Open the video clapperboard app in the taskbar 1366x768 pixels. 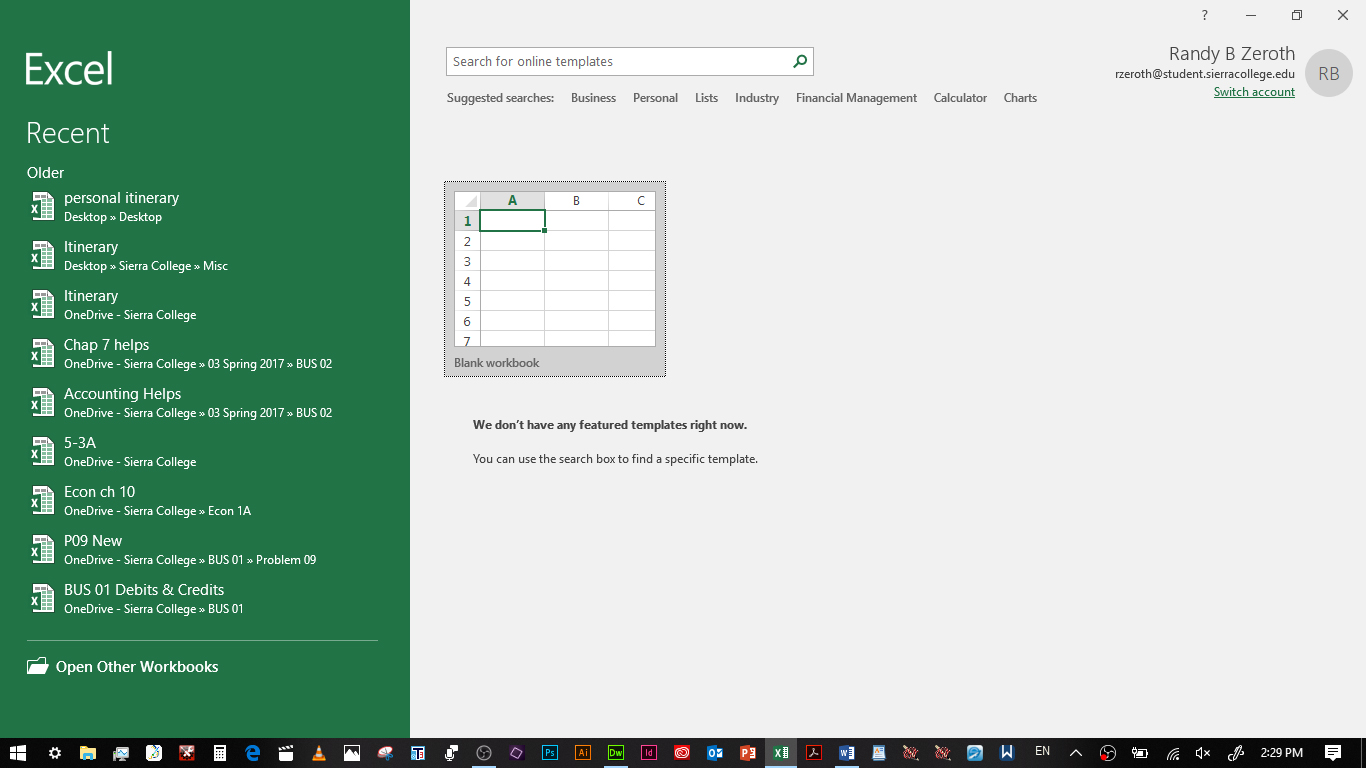(286, 753)
